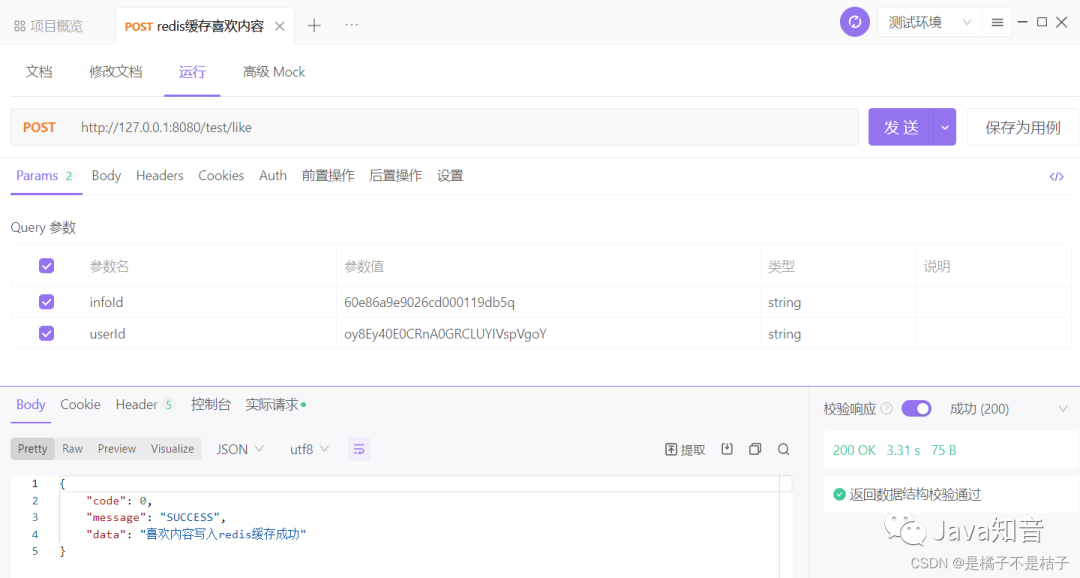Open the JSON format dropdown
This screenshot has width=1080, height=578.
pos(239,449)
